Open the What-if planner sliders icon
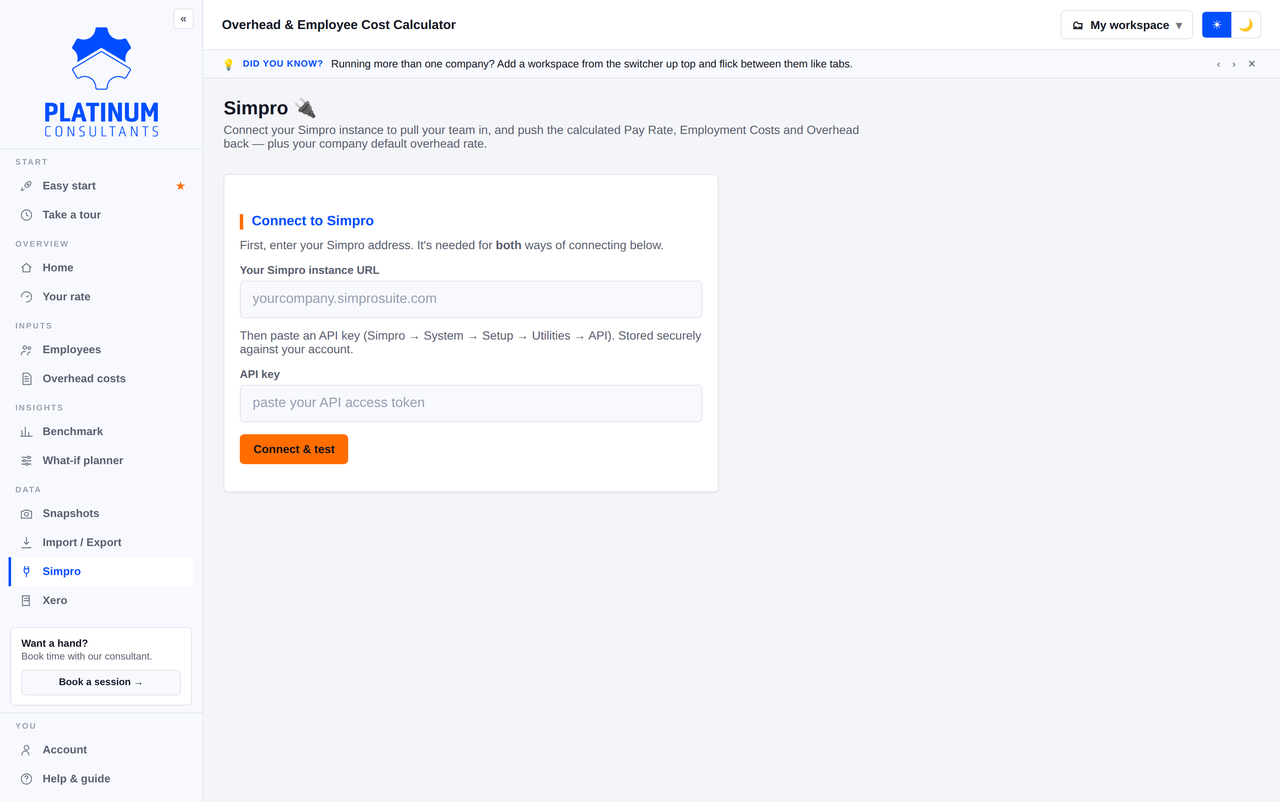Image resolution: width=1280 pixels, height=802 pixels. [26, 461]
